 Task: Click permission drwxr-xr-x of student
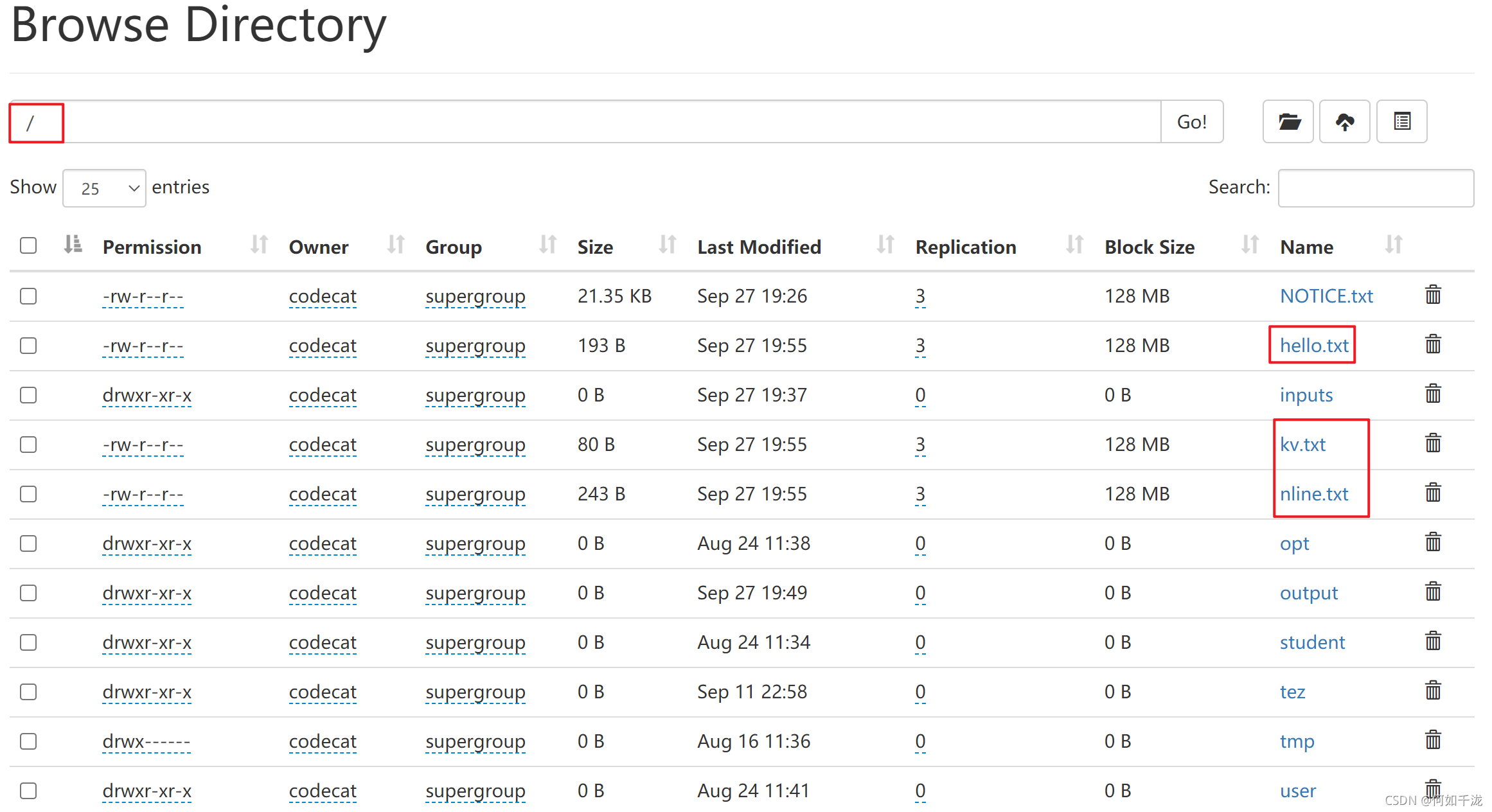coord(147,643)
